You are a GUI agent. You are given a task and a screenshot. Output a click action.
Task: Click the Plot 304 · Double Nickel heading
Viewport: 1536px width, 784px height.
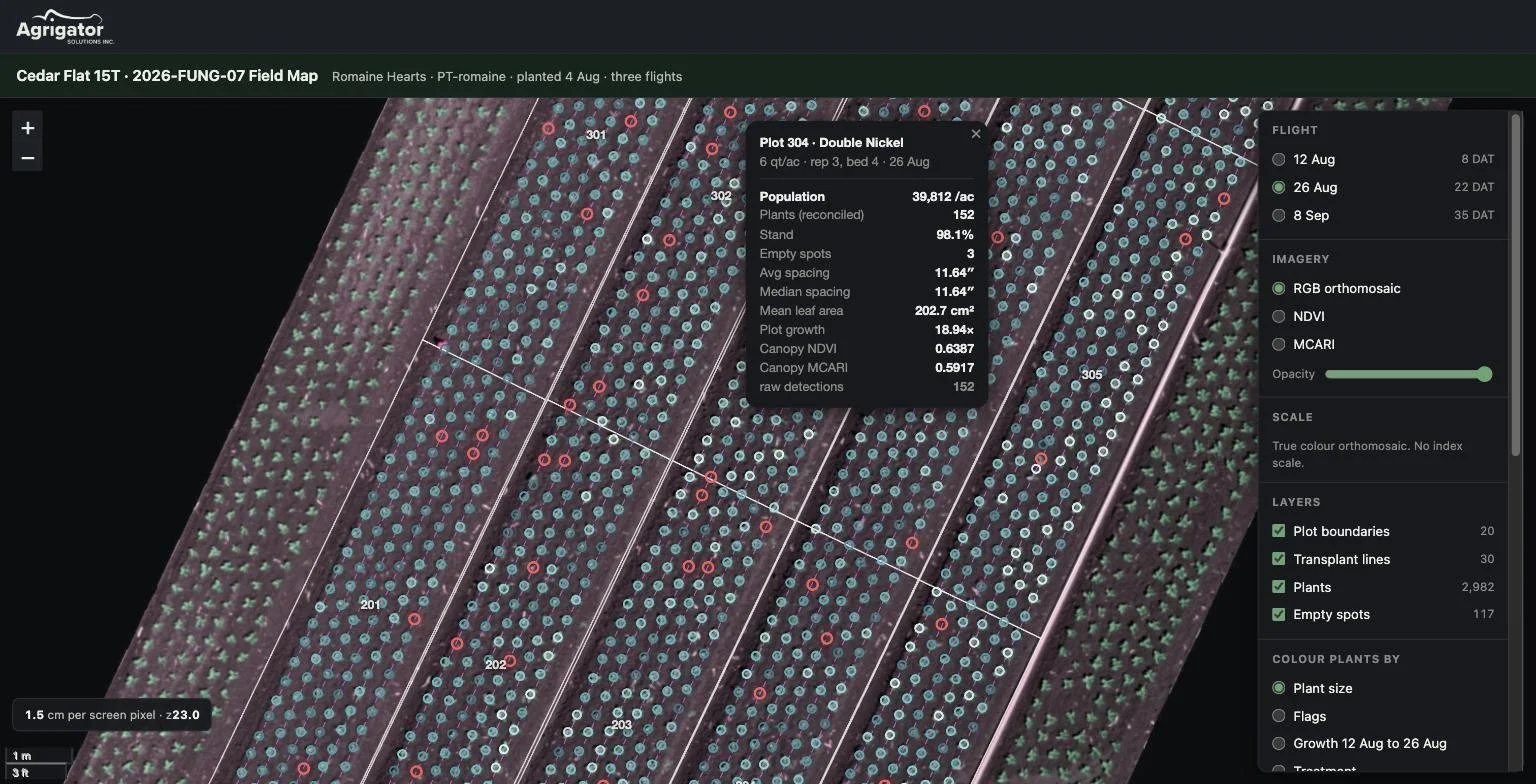[x=831, y=143]
